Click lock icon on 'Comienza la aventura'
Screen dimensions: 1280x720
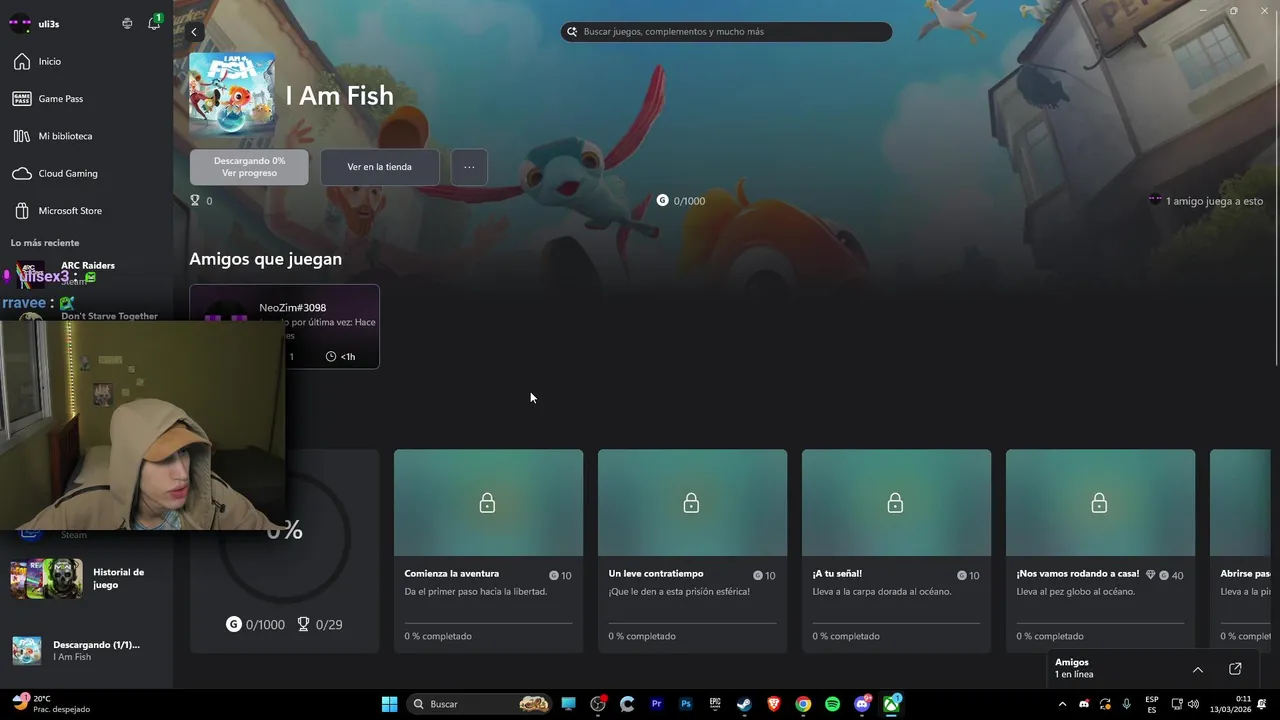point(487,503)
